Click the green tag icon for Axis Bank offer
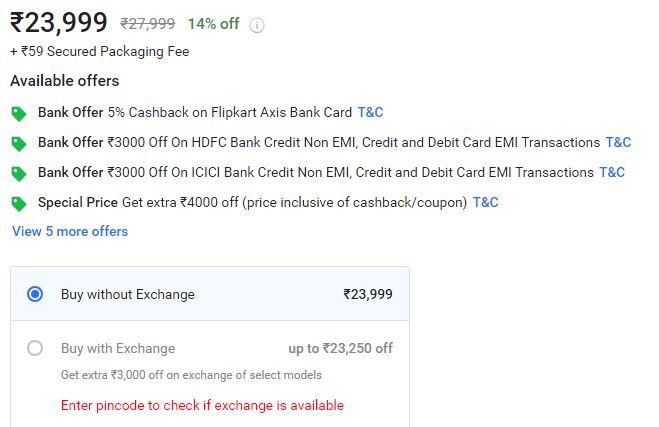The width and height of the screenshot is (659, 427). [18, 113]
